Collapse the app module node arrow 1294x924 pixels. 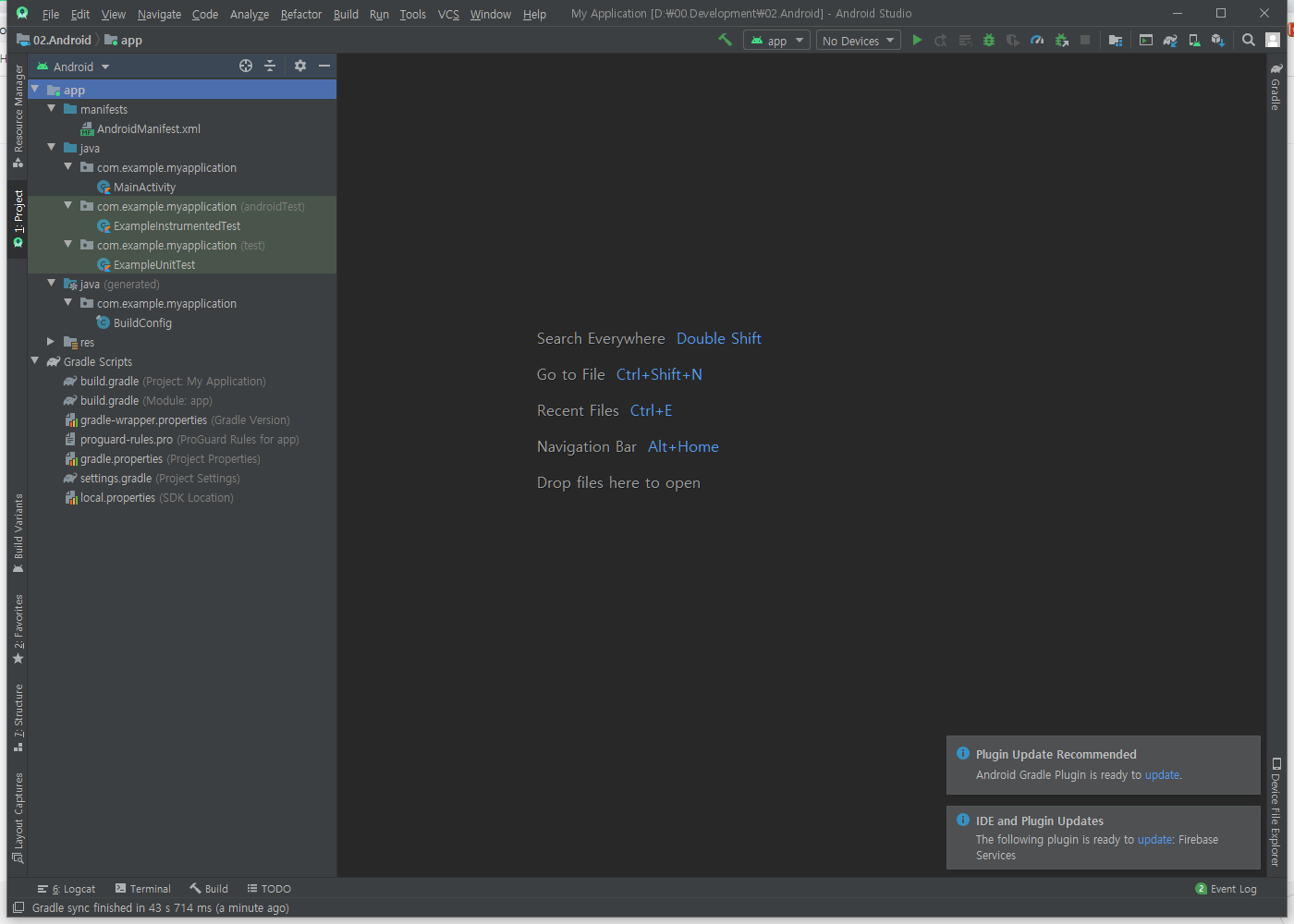(35, 90)
